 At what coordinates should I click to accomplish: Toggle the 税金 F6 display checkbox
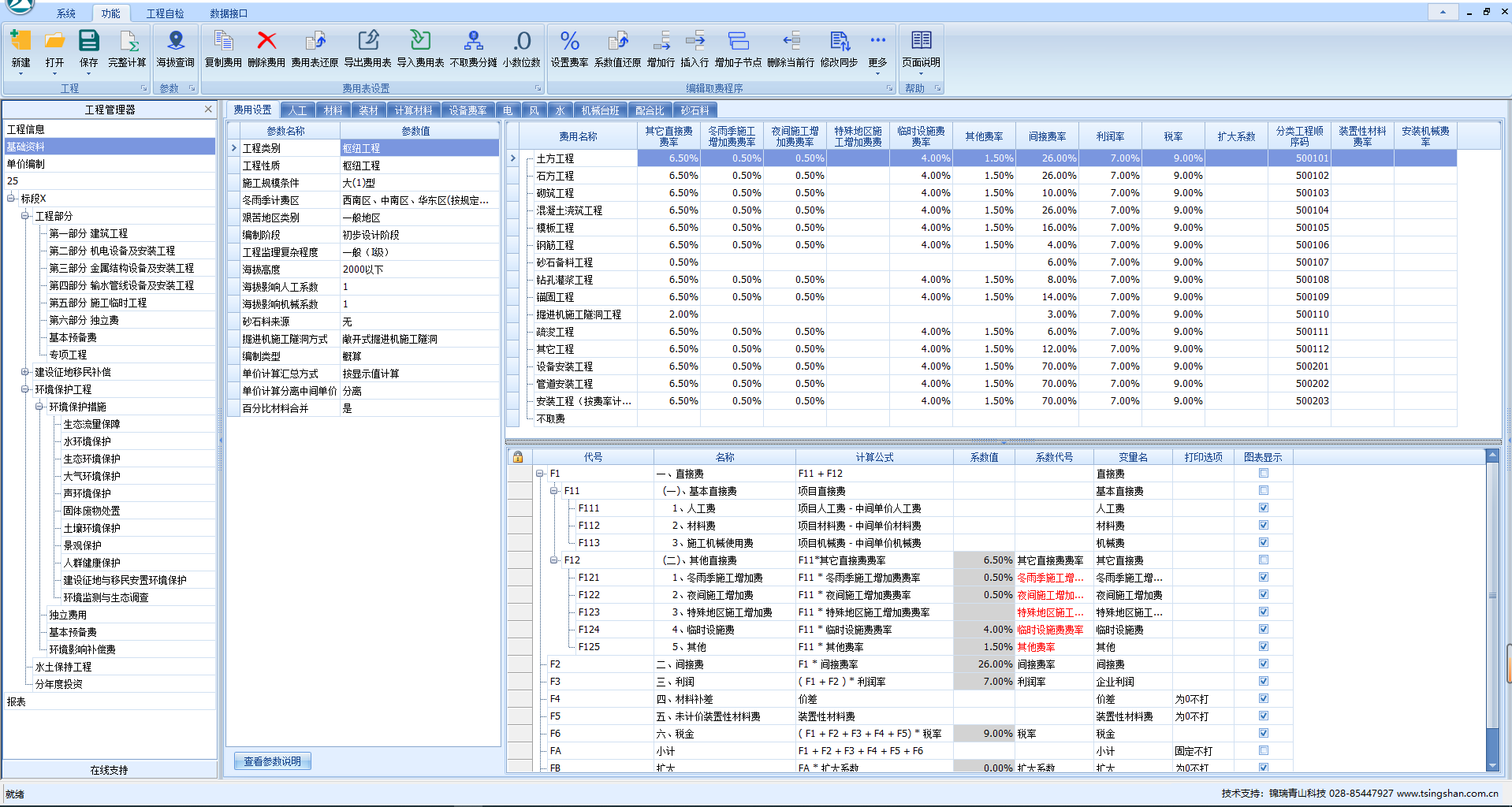click(1264, 734)
